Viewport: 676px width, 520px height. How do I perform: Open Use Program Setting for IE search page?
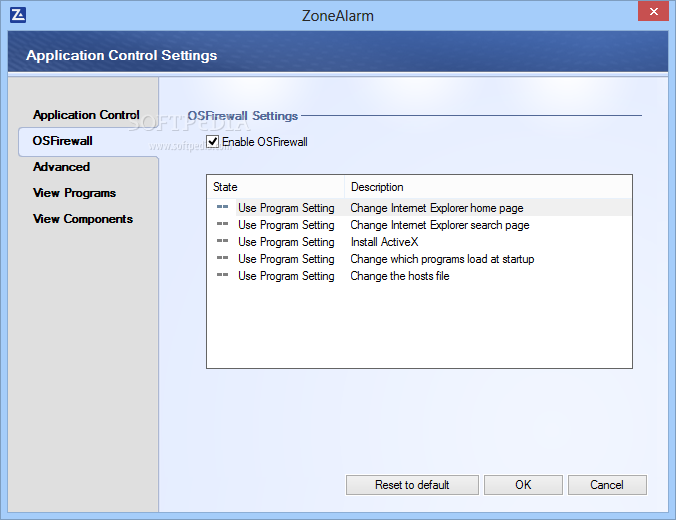tap(286, 225)
